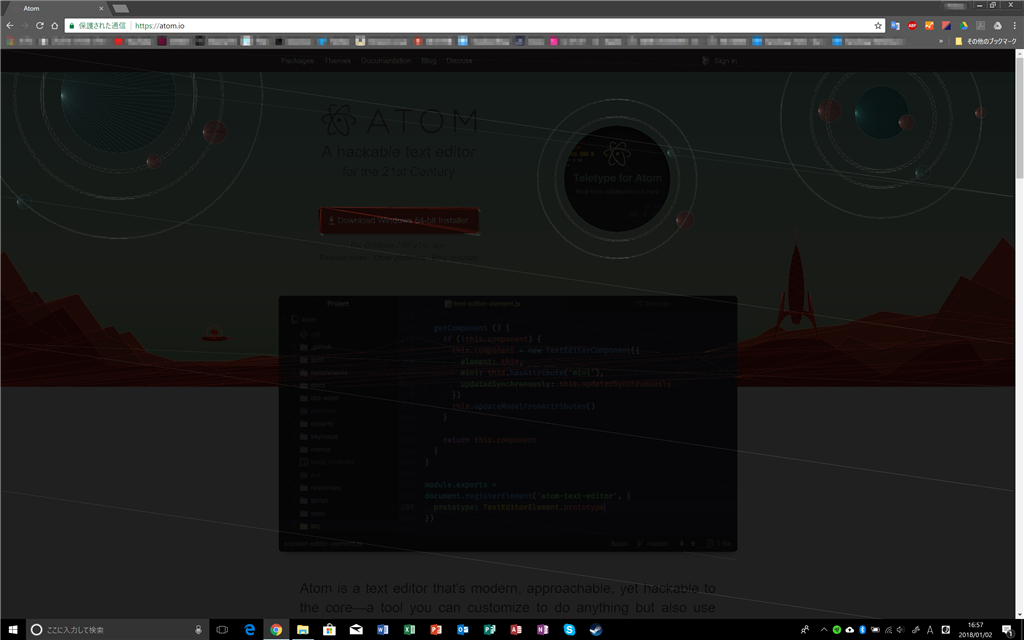Open the browser home page icon

(55, 25)
